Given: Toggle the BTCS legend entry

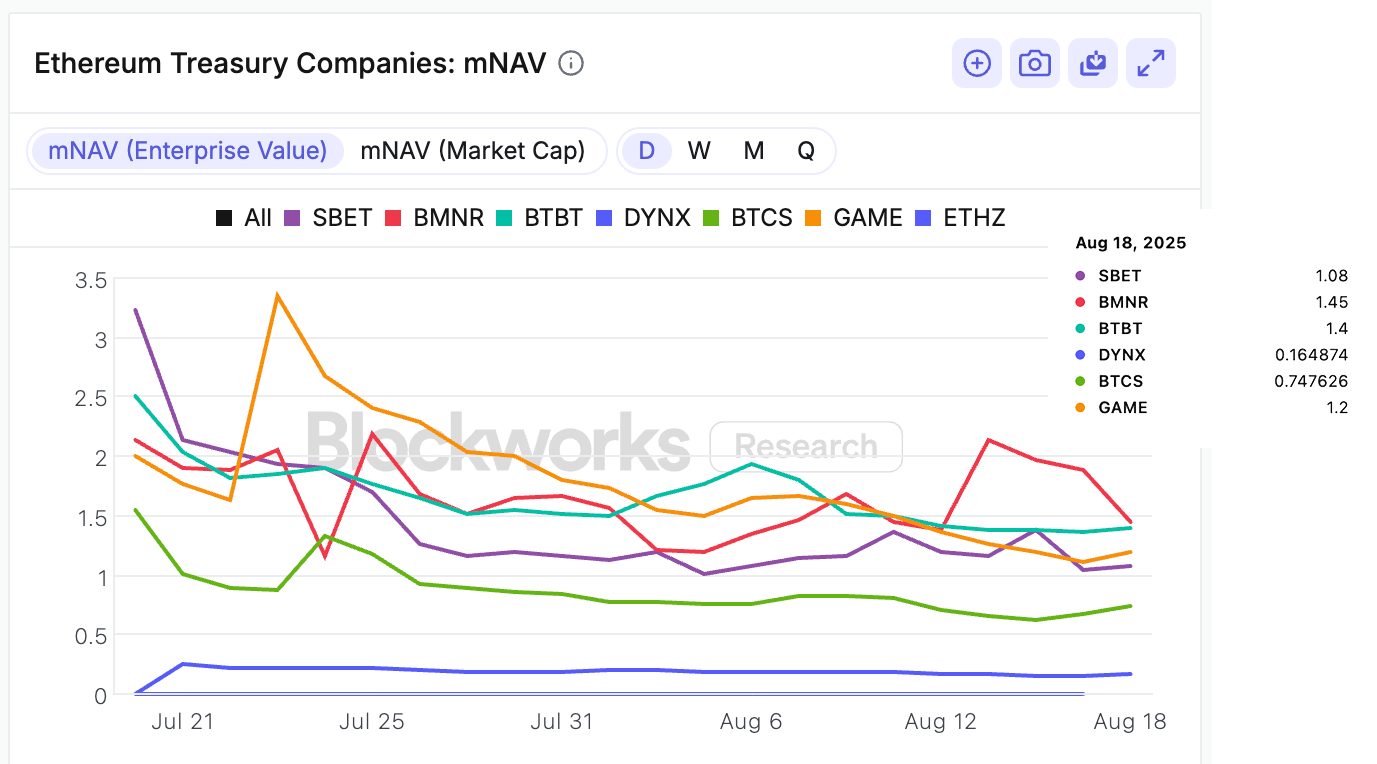Looking at the screenshot, I should pos(748,218).
